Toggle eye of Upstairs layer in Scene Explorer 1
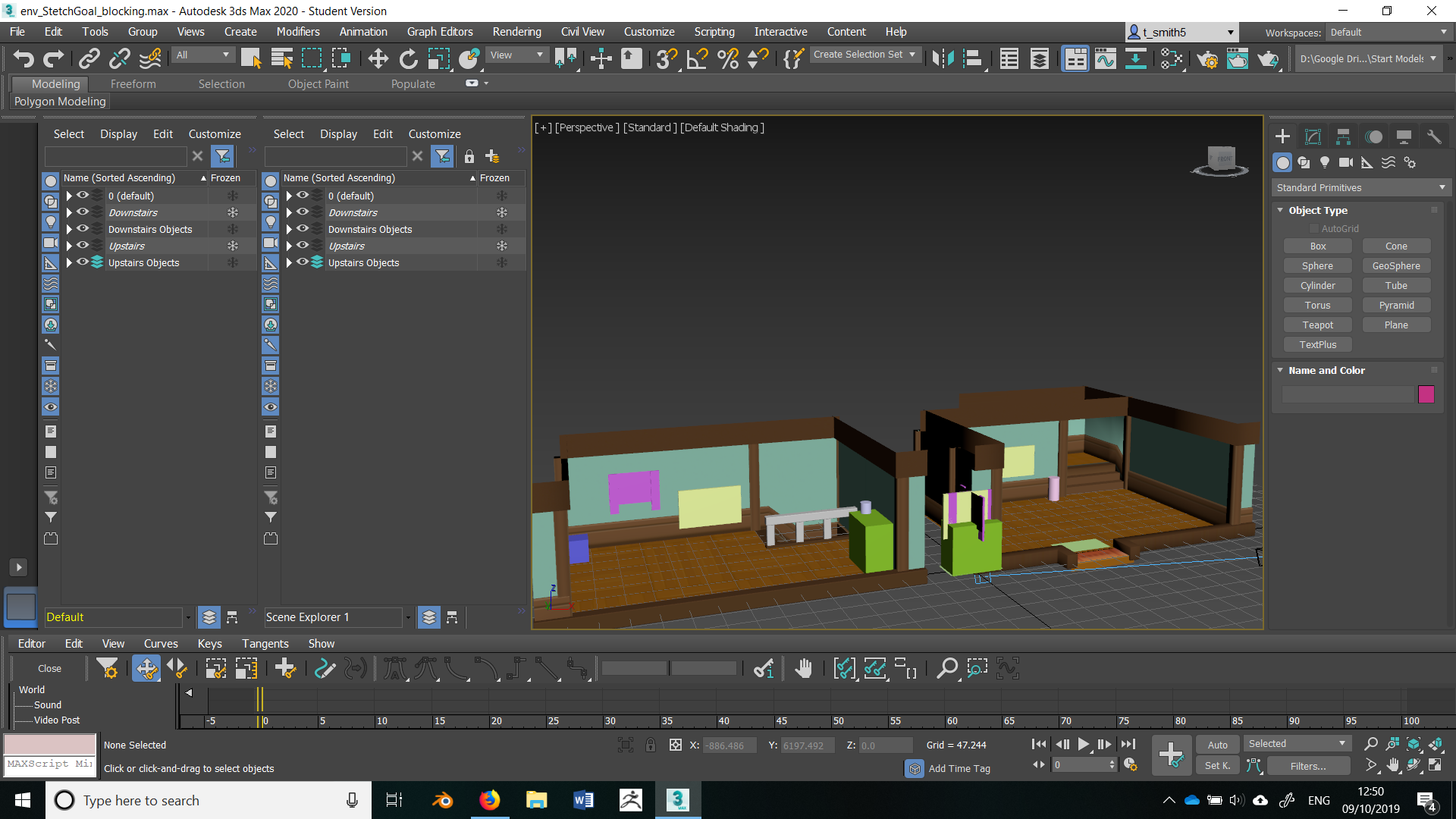Screen dimensions: 1456x819 tap(303, 246)
